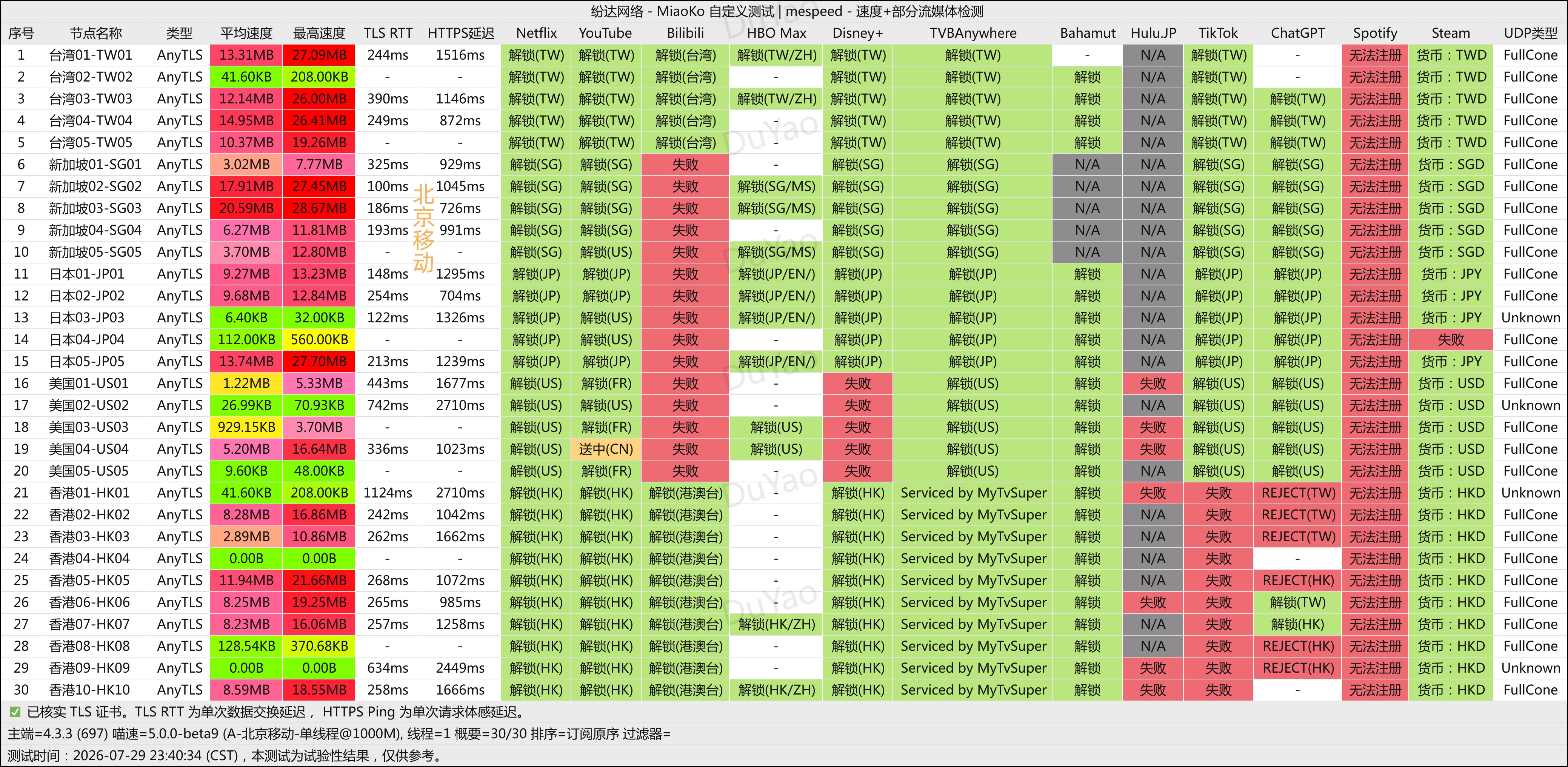Screen dimensions: 1568x767
Task: Click the 742ms TLS RTT cell
Action: [x=388, y=405]
